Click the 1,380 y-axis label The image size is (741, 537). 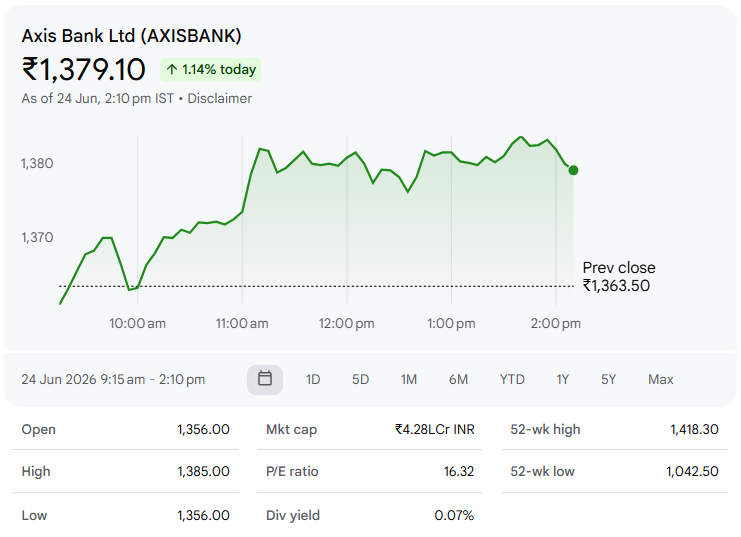[x=37, y=164]
